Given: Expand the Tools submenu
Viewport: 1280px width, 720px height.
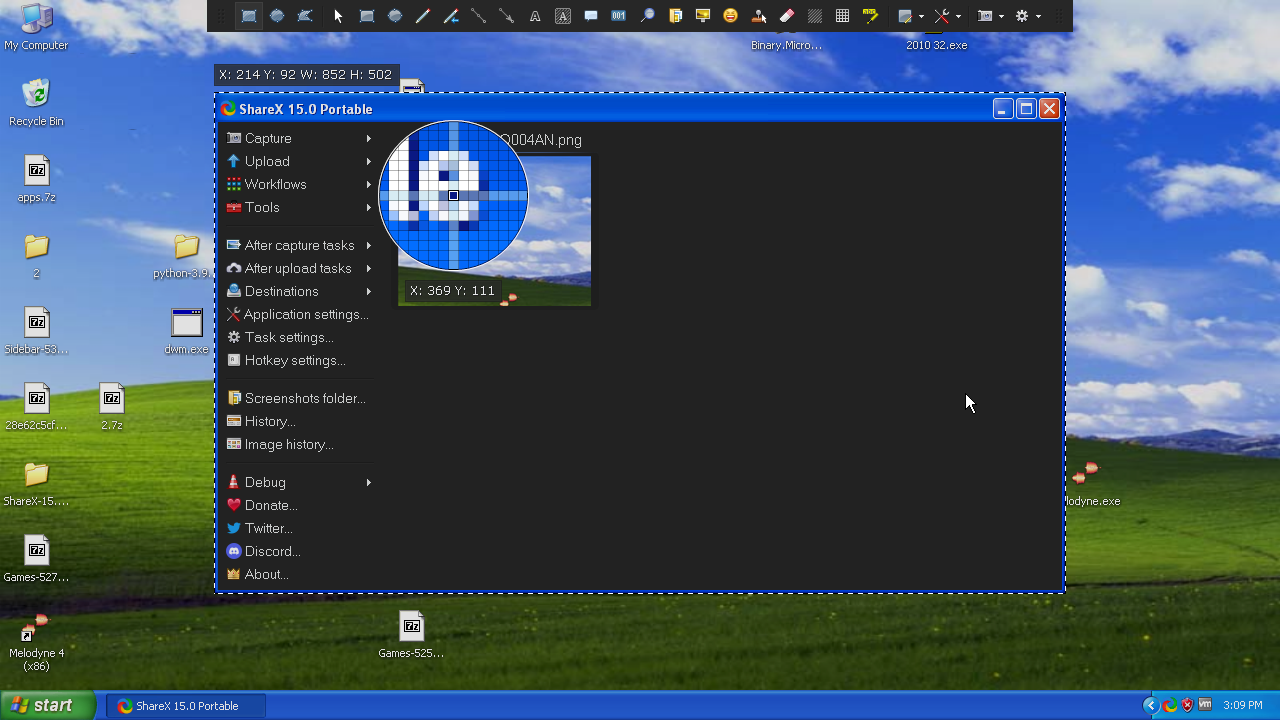Looking at the screenshot, I should (299, 207).
